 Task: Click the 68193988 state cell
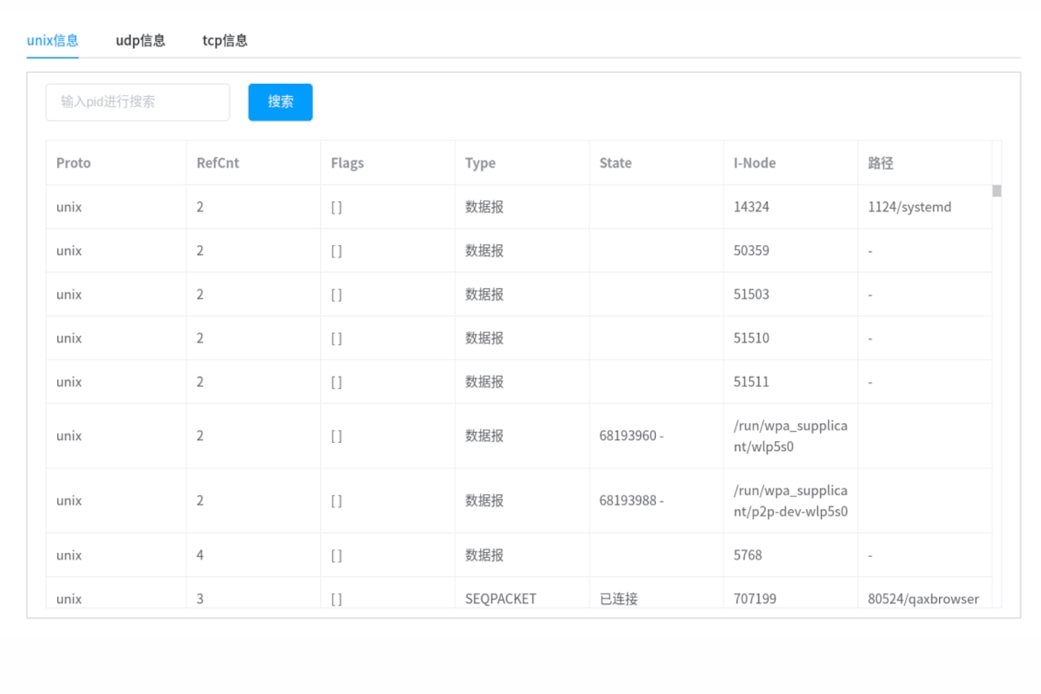point(631,500)
